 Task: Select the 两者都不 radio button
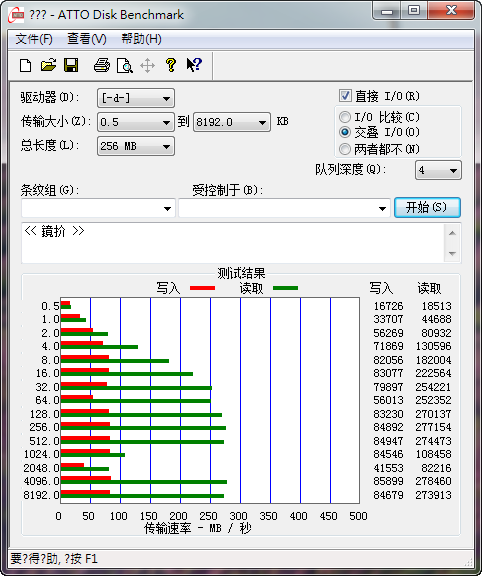345,149
